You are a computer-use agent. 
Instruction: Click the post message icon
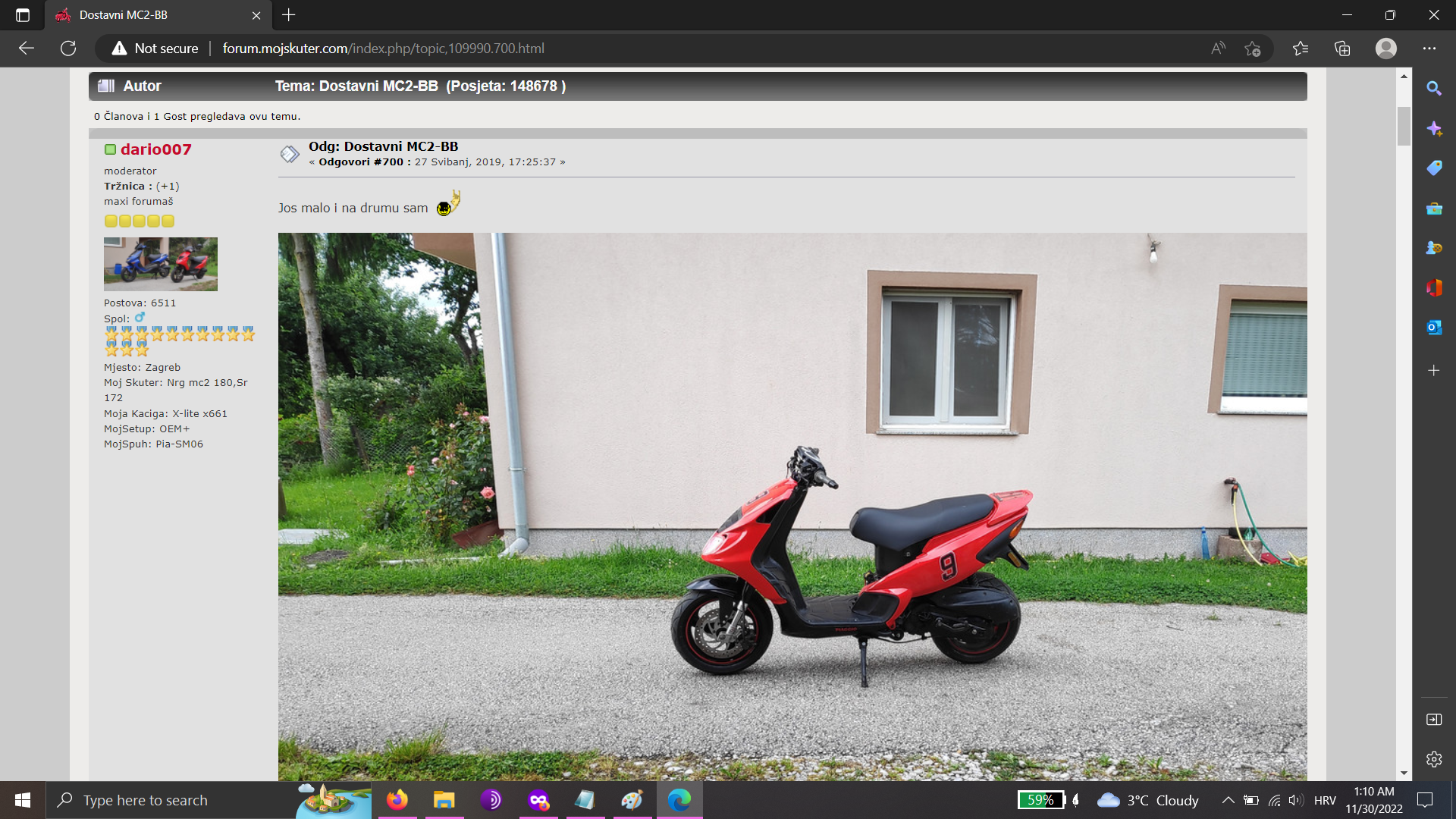289,155
